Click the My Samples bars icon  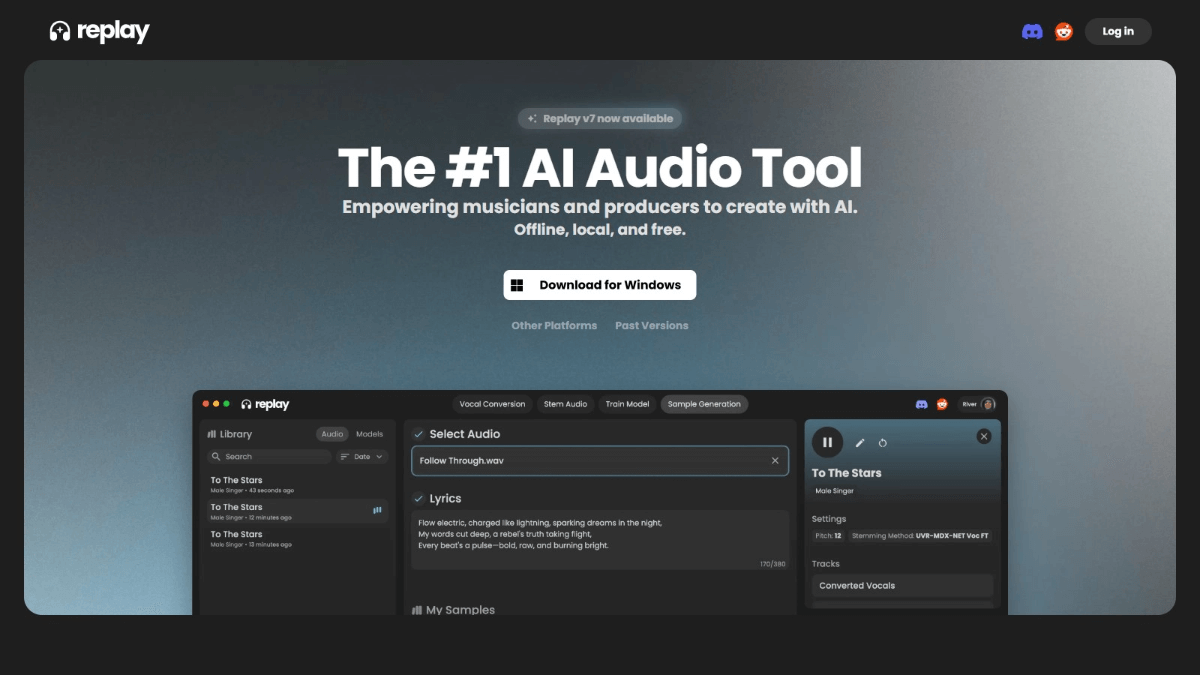click(x=417, y=610)
